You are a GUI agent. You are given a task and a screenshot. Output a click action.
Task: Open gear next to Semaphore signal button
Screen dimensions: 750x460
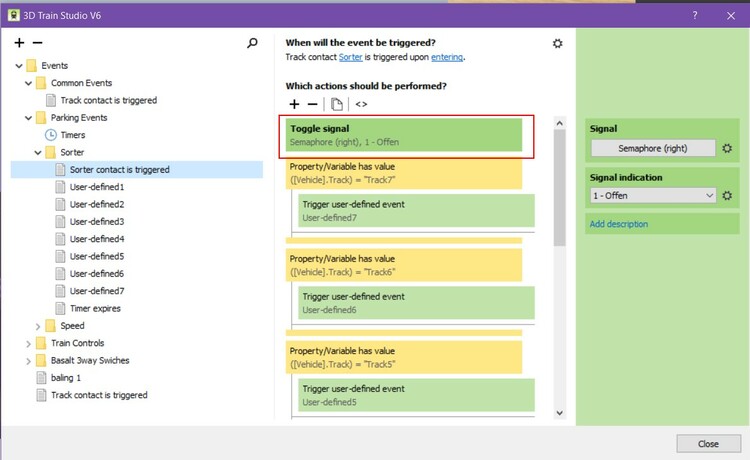(x=728, y=149)
